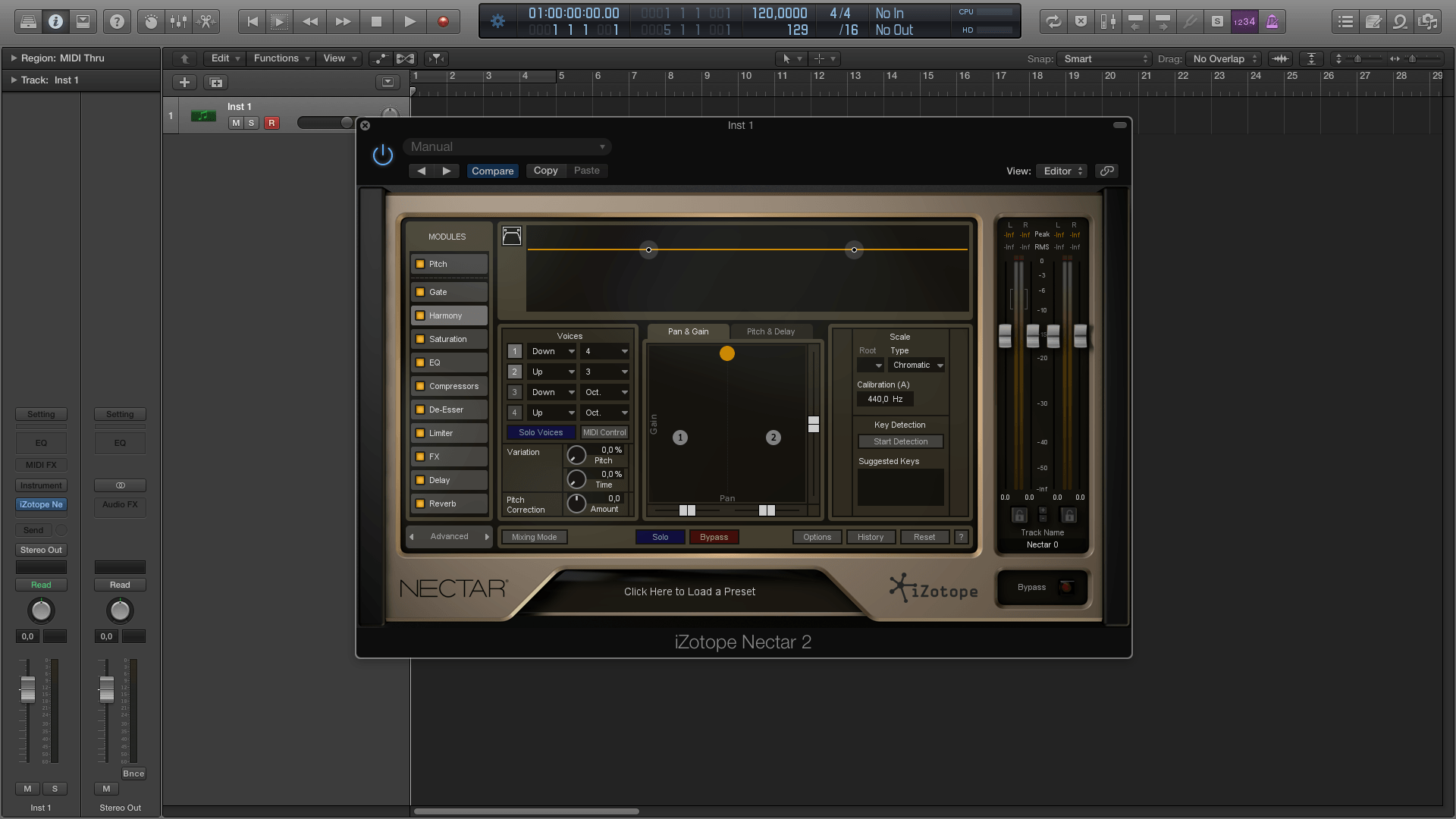Open the Mixer faders icon
This screenshot has height=819, width=1456.
tap(179, 22)
